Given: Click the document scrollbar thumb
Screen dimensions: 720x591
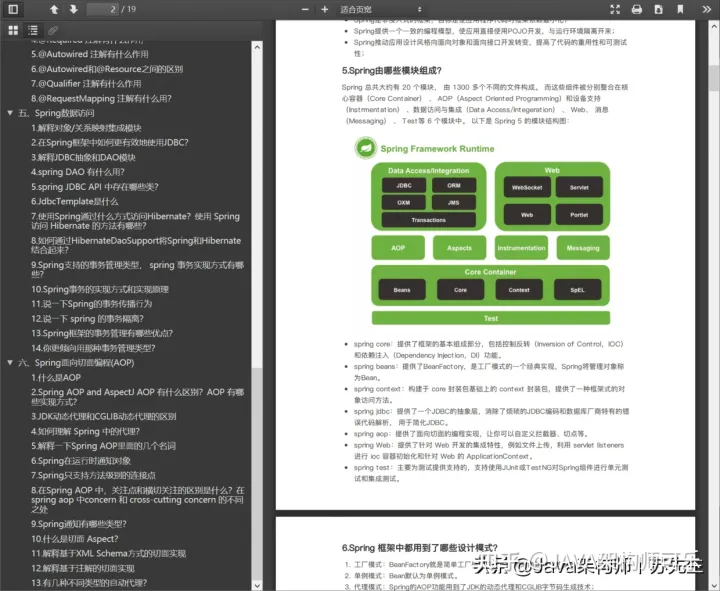Looking at the screenshot, I should pos(714,78).
